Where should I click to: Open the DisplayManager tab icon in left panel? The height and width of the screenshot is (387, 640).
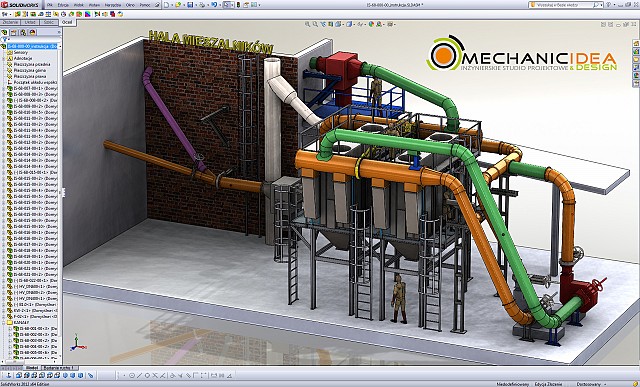pos(32,33)
